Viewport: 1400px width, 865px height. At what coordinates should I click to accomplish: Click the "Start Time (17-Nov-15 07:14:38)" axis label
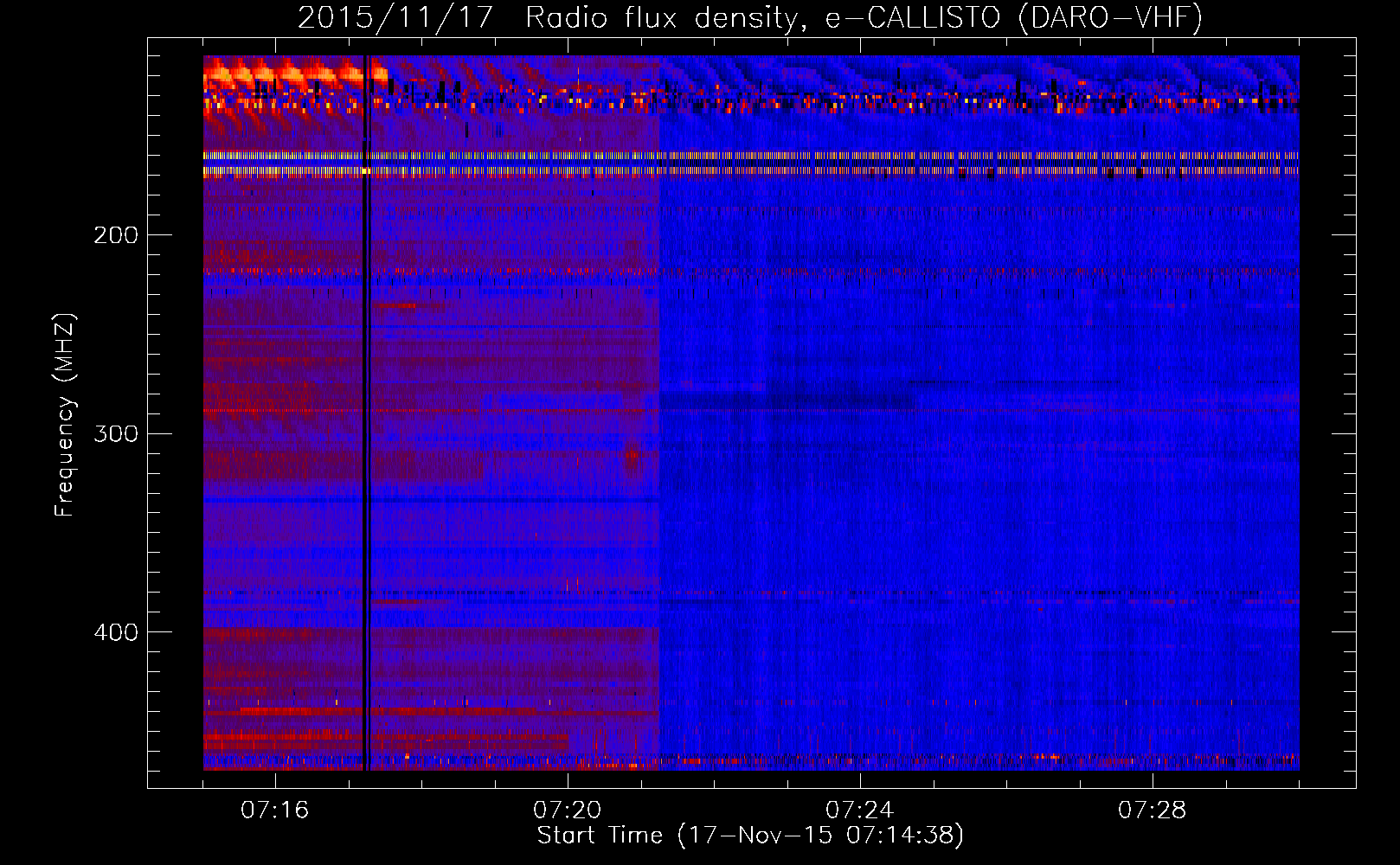(x=750, y=836)
